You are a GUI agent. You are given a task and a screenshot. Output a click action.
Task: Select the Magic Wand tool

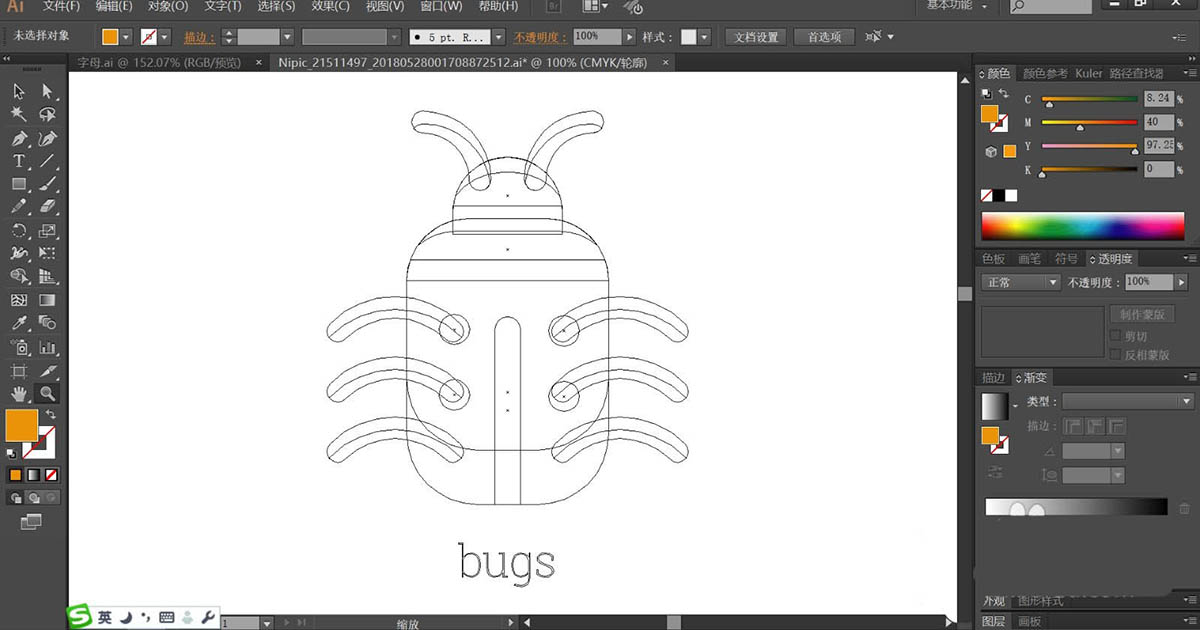pos(19,115)
